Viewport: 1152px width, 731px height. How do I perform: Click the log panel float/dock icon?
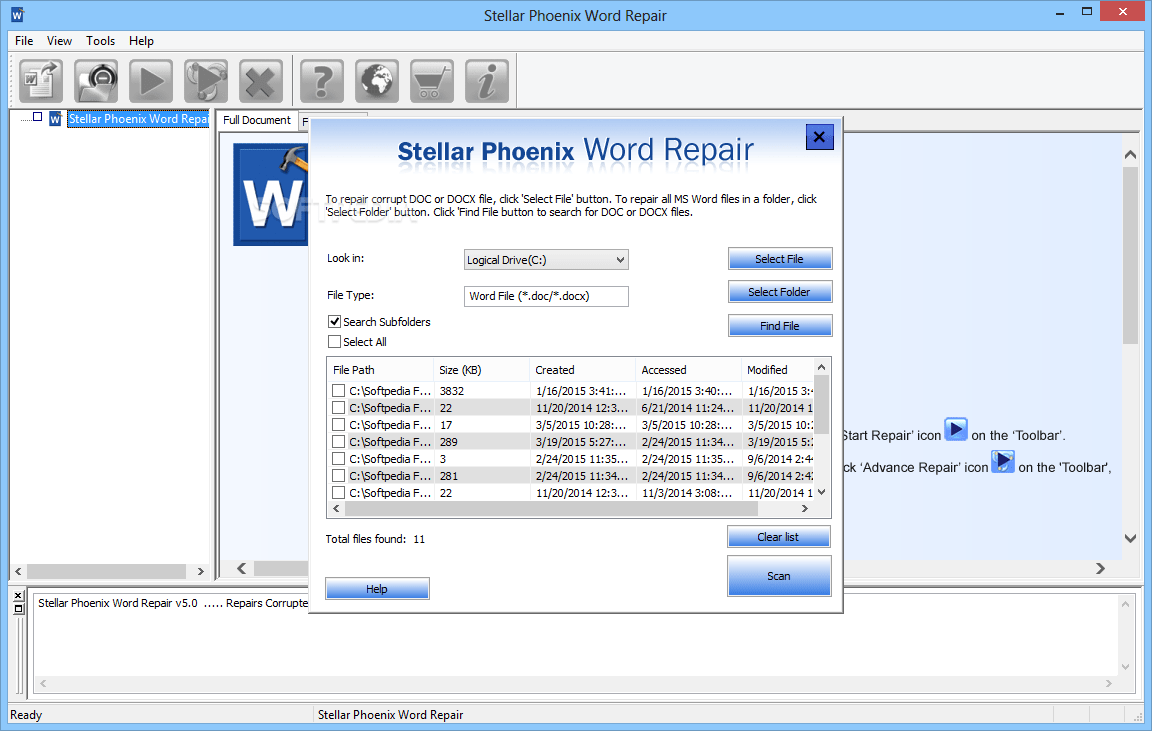click(x=19, y=608)
